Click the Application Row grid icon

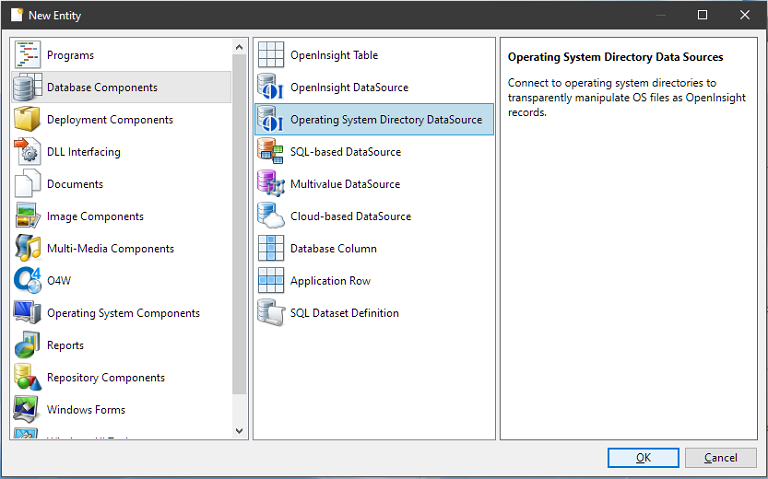coord(271,281)
